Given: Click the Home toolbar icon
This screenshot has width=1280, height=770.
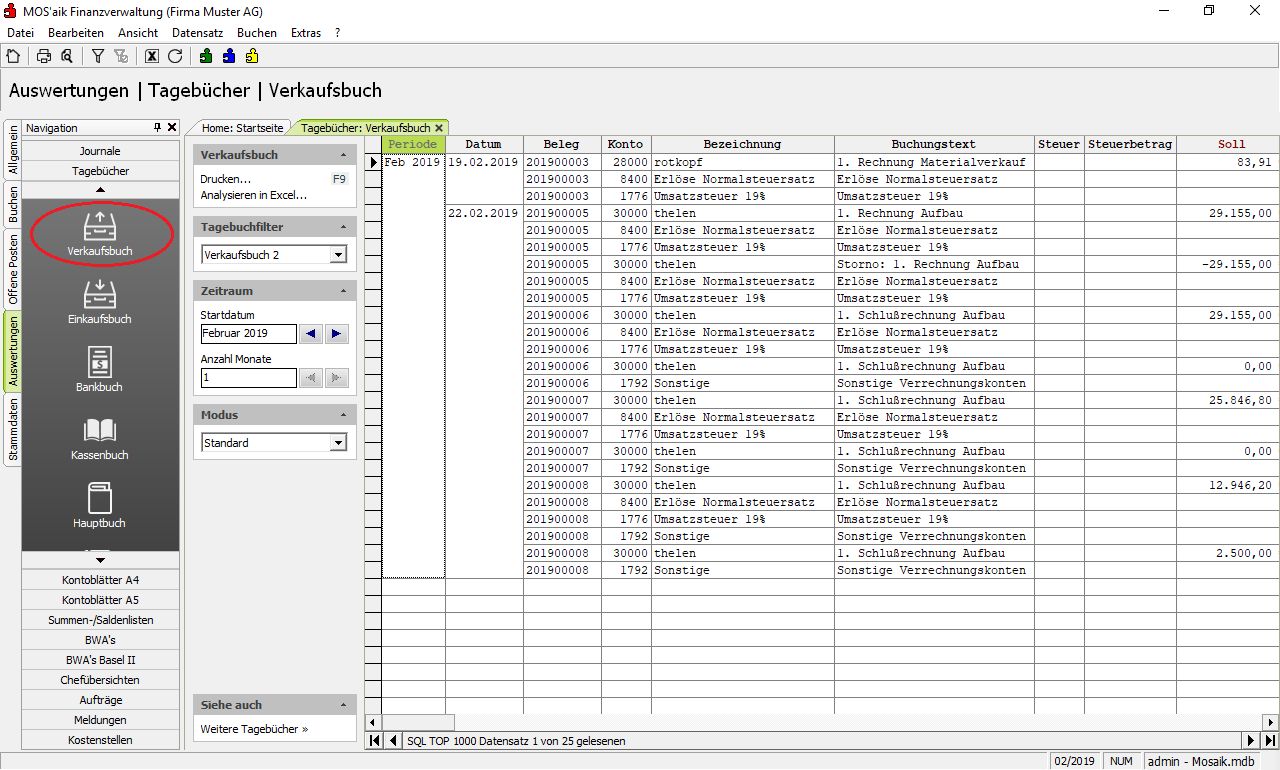Looking at the screenshot, I should (13, 56).
